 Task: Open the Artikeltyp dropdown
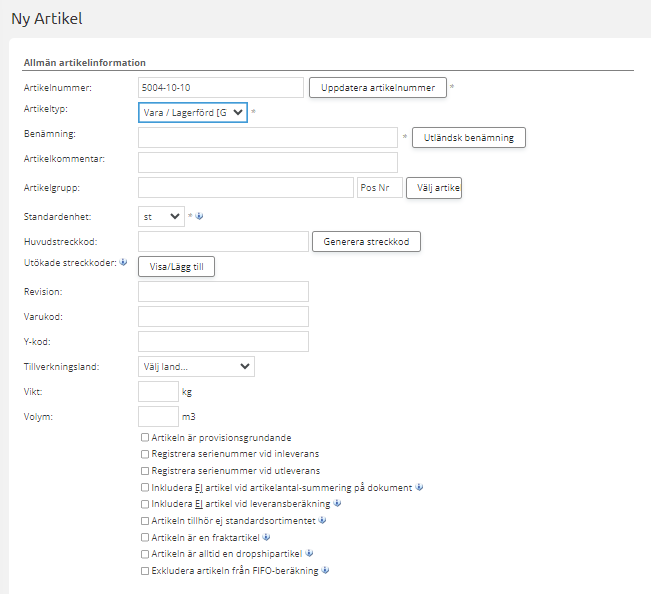(x=193, y=112)
